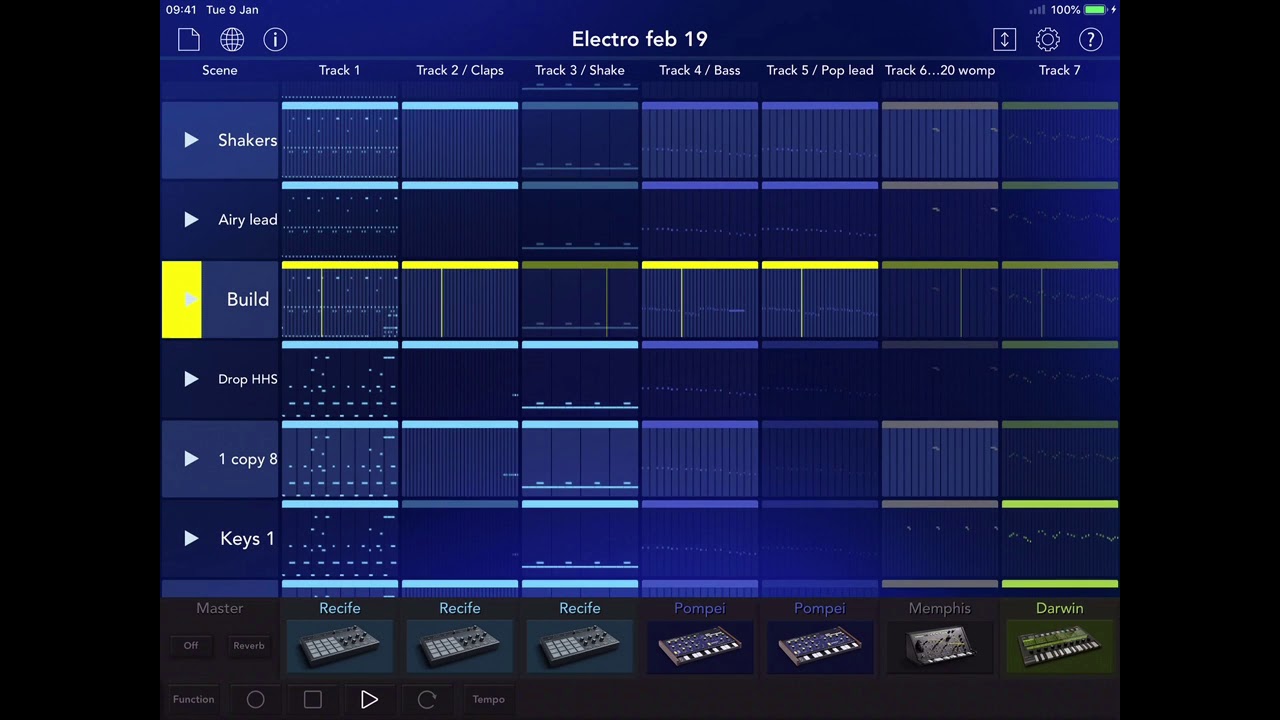Image resolution: width=1280 pixels, height=720 pixels.
Task: Open the help question mark icon
Action: (x=1091, y=39)
